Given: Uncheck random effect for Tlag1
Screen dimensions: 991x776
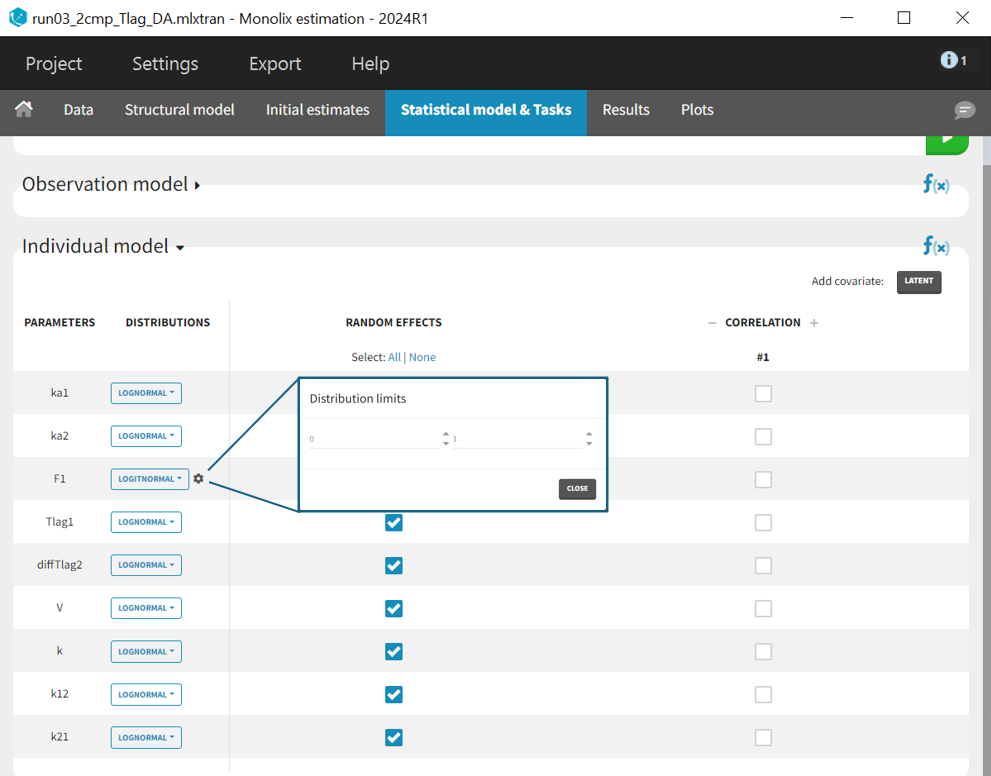Looking at the screenshot, I should [394, 523].
